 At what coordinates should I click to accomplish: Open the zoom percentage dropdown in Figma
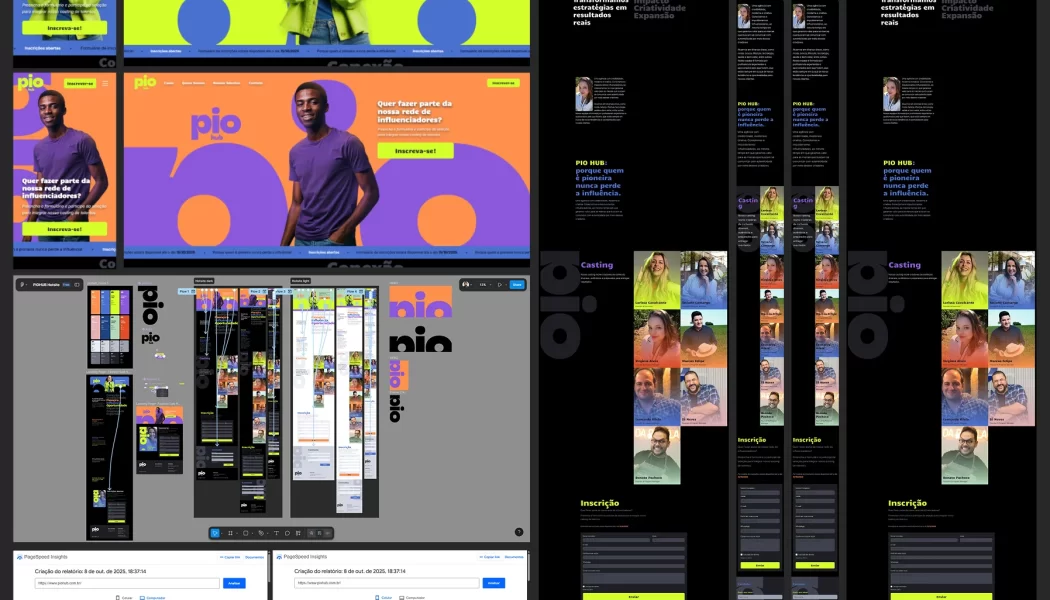tap(485, 285)
